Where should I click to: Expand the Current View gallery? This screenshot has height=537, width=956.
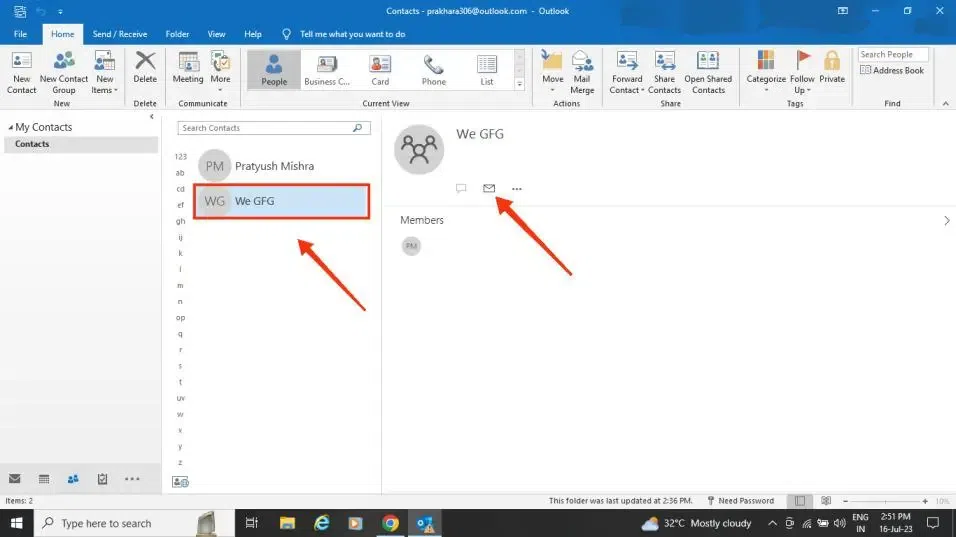point(519,84)
